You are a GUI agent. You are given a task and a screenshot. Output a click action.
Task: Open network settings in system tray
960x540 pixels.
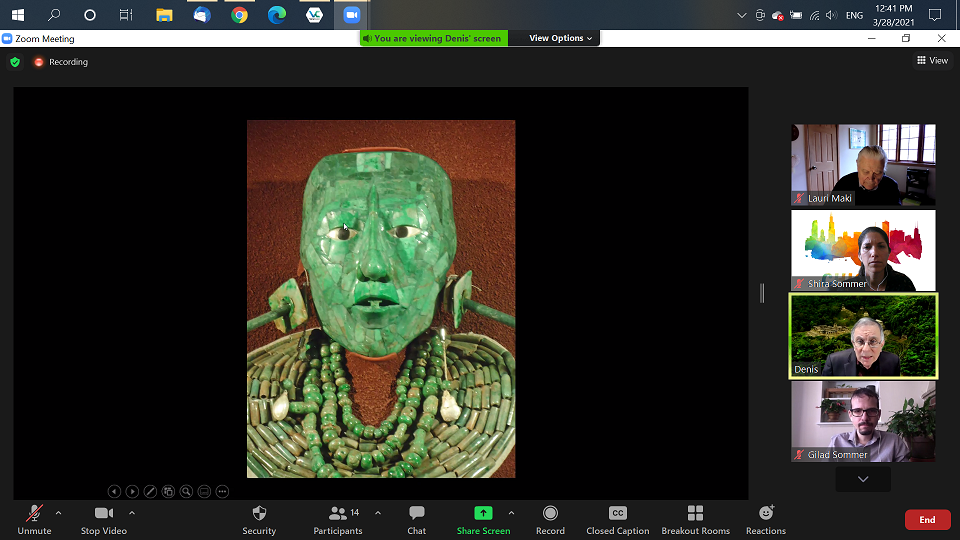click(814, 15)
